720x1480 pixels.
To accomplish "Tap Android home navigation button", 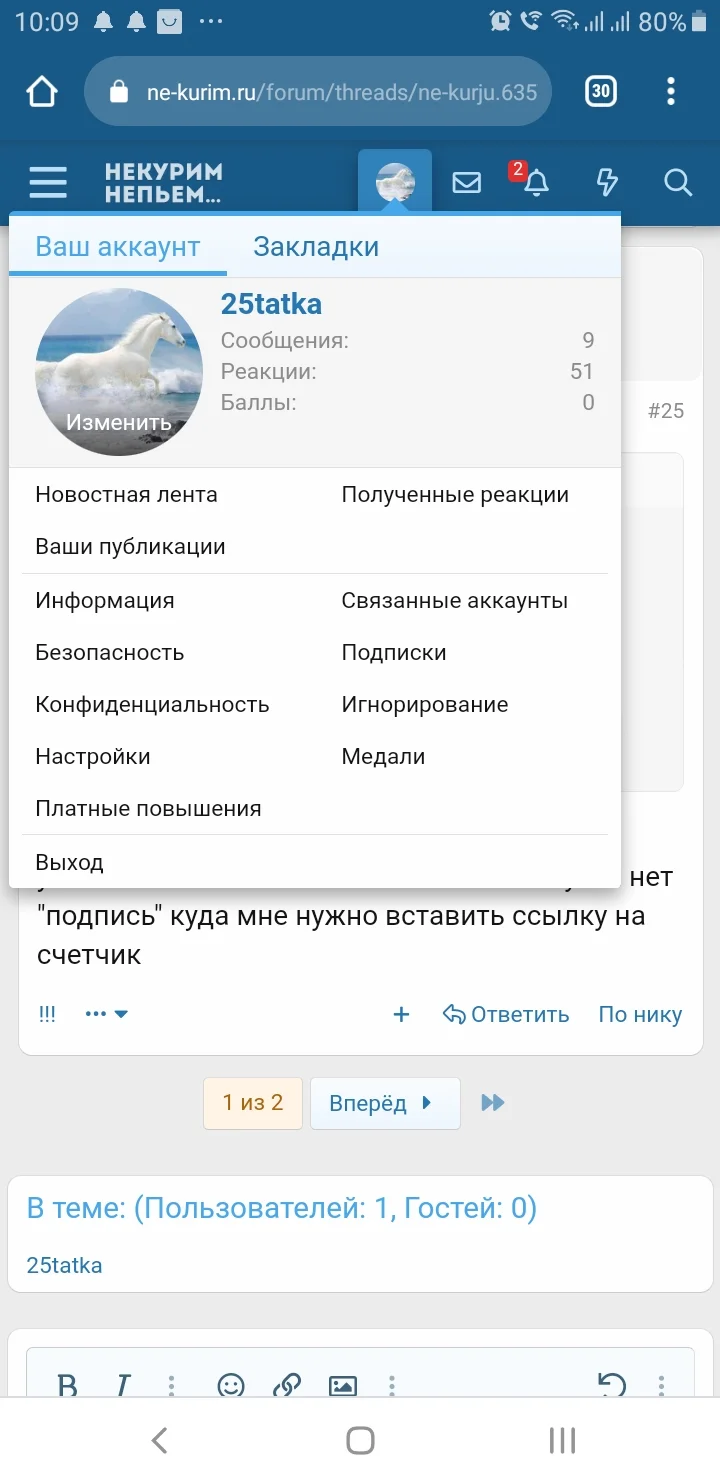I will 360,1440.
